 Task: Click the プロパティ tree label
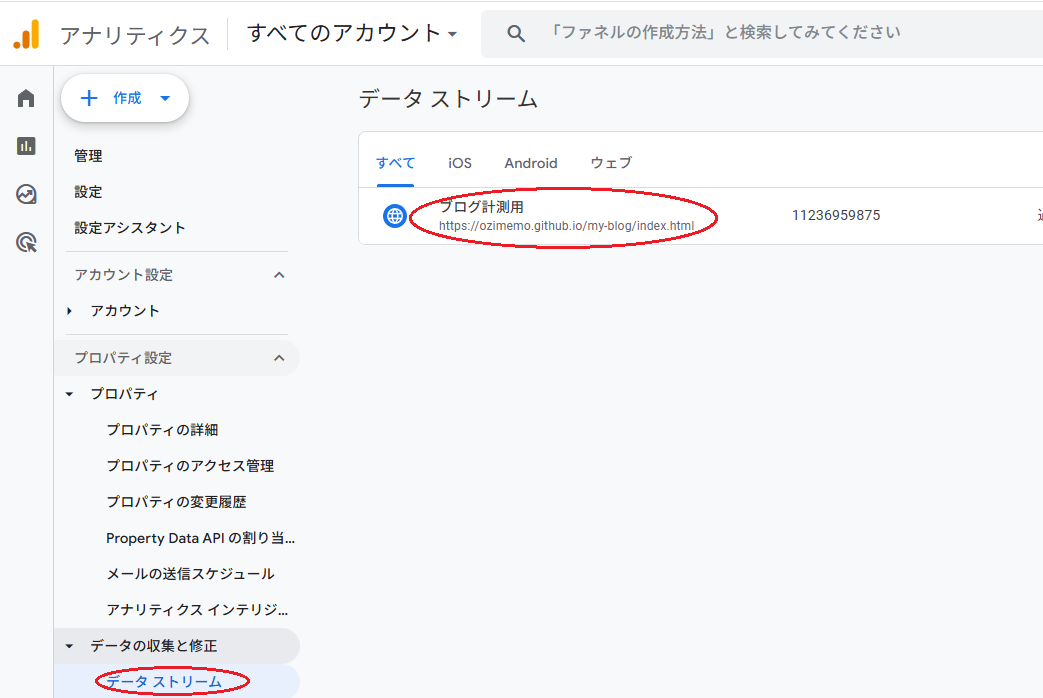click(x=124, y=394)
